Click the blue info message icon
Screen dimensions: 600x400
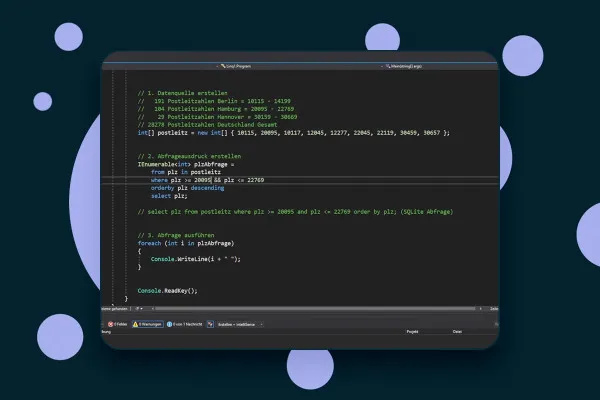pos(169,324)
